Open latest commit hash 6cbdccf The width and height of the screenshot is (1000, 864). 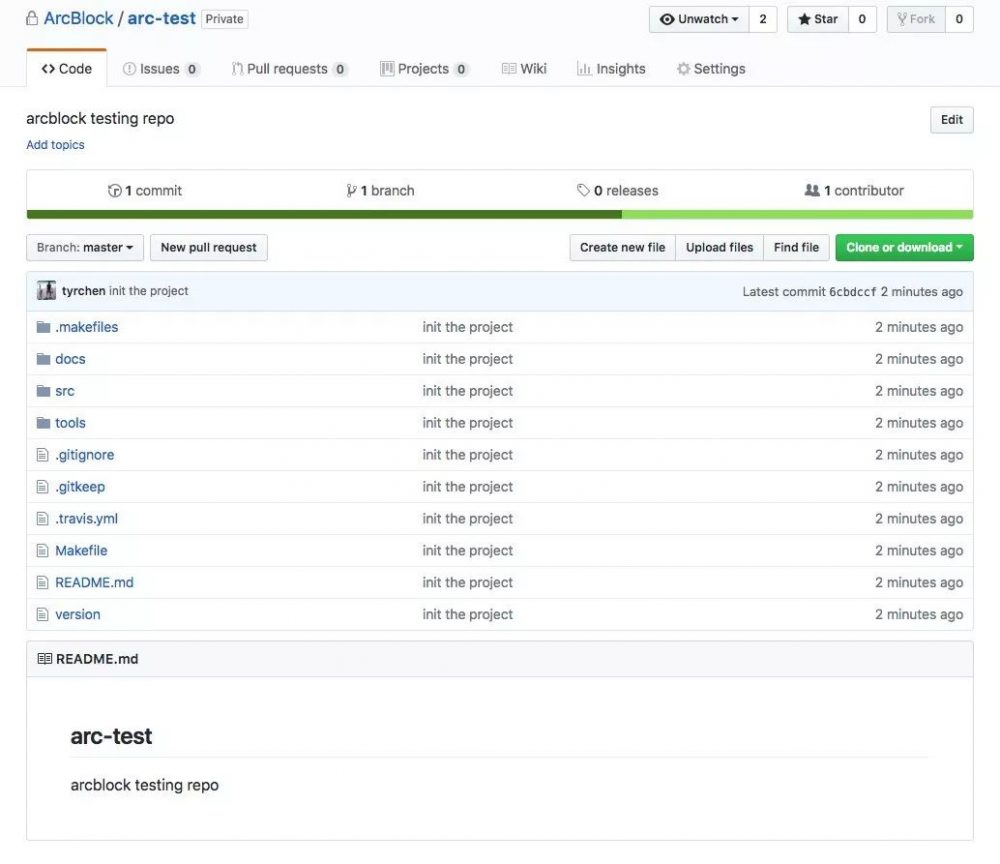click(853, 291)
